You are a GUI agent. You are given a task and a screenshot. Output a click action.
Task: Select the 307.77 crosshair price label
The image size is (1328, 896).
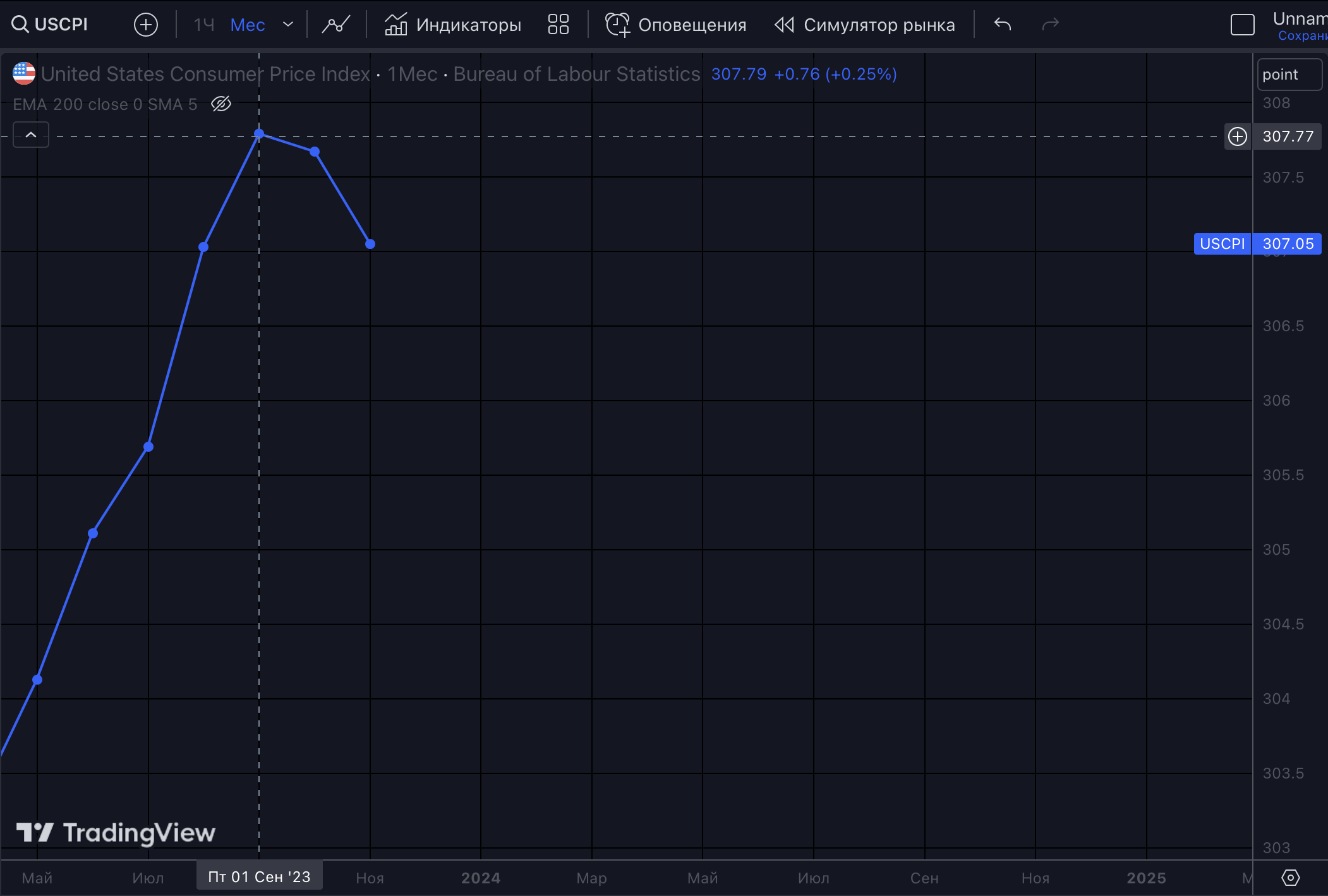1288,136
